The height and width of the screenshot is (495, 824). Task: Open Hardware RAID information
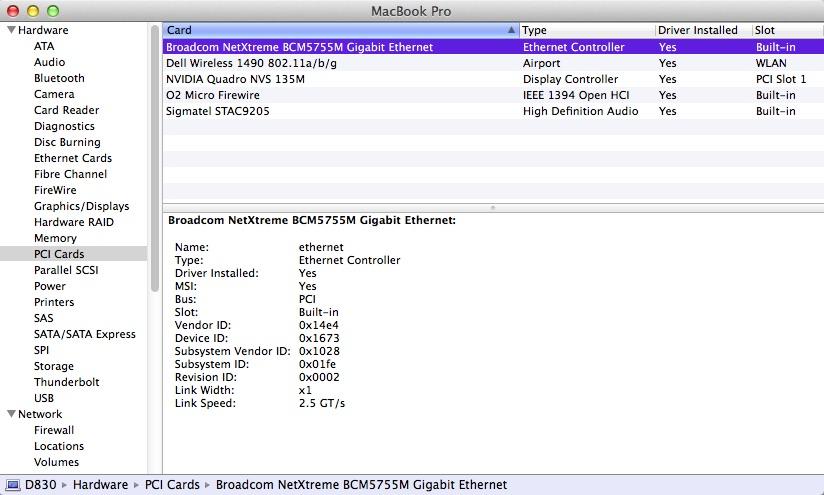74,222
